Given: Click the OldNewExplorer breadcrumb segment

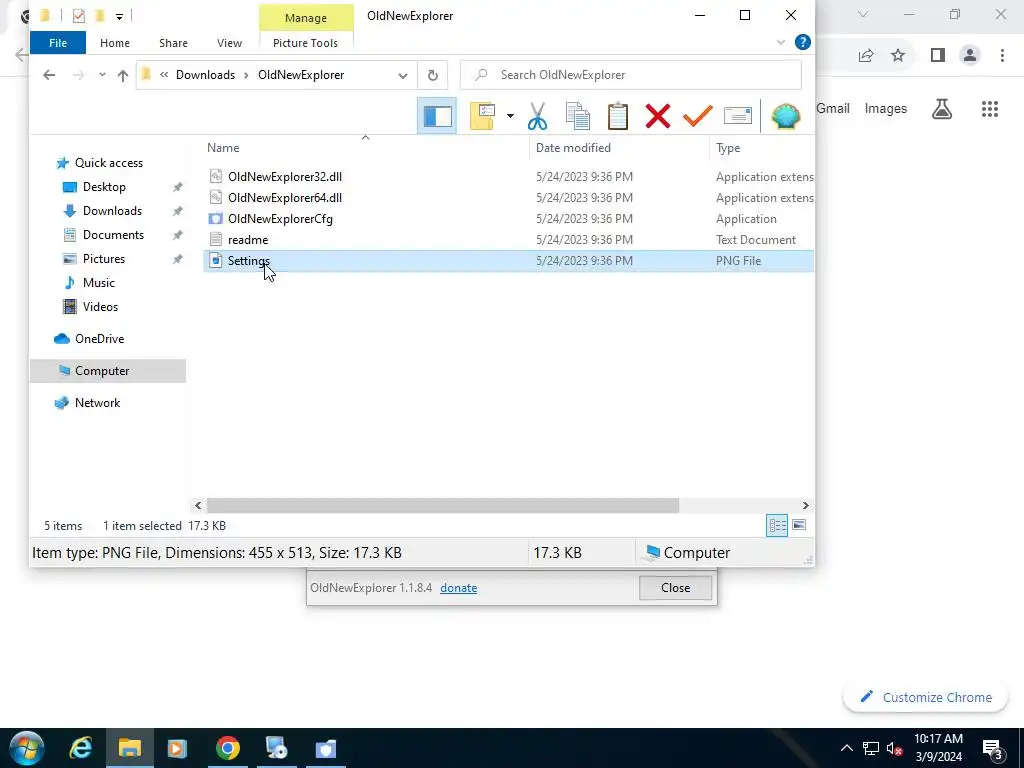Looking at the screenshot, I should pyautogui.click(x=301, y=75).
